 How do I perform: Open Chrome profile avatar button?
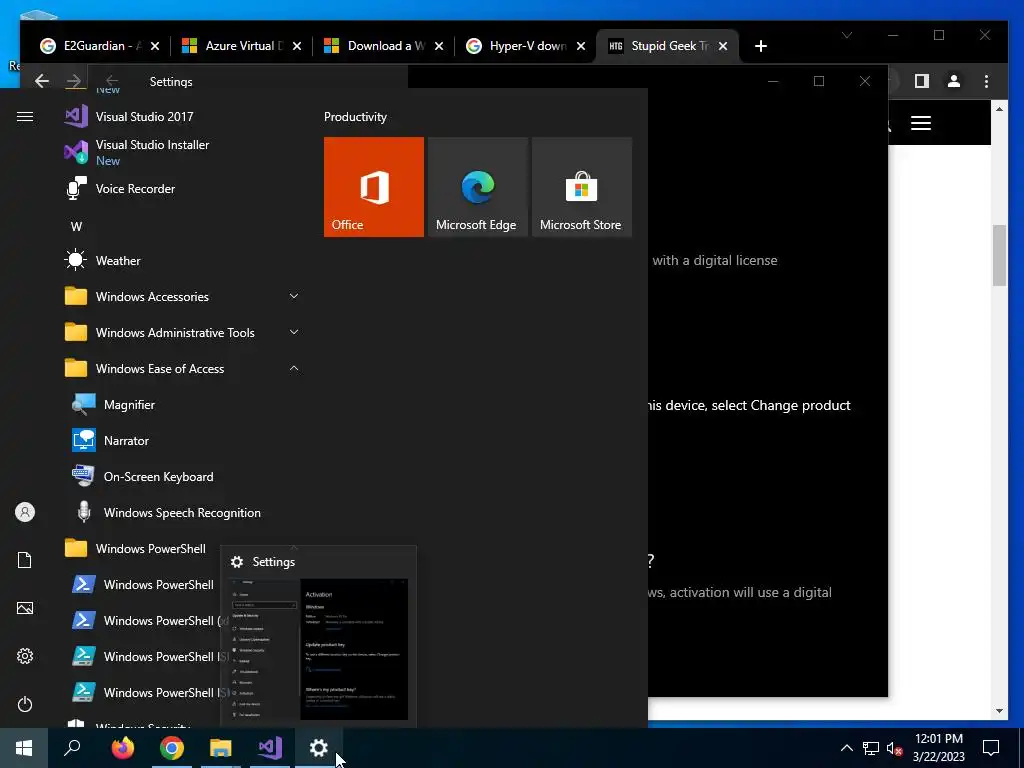pyautogui.click(x=954, y=81)
